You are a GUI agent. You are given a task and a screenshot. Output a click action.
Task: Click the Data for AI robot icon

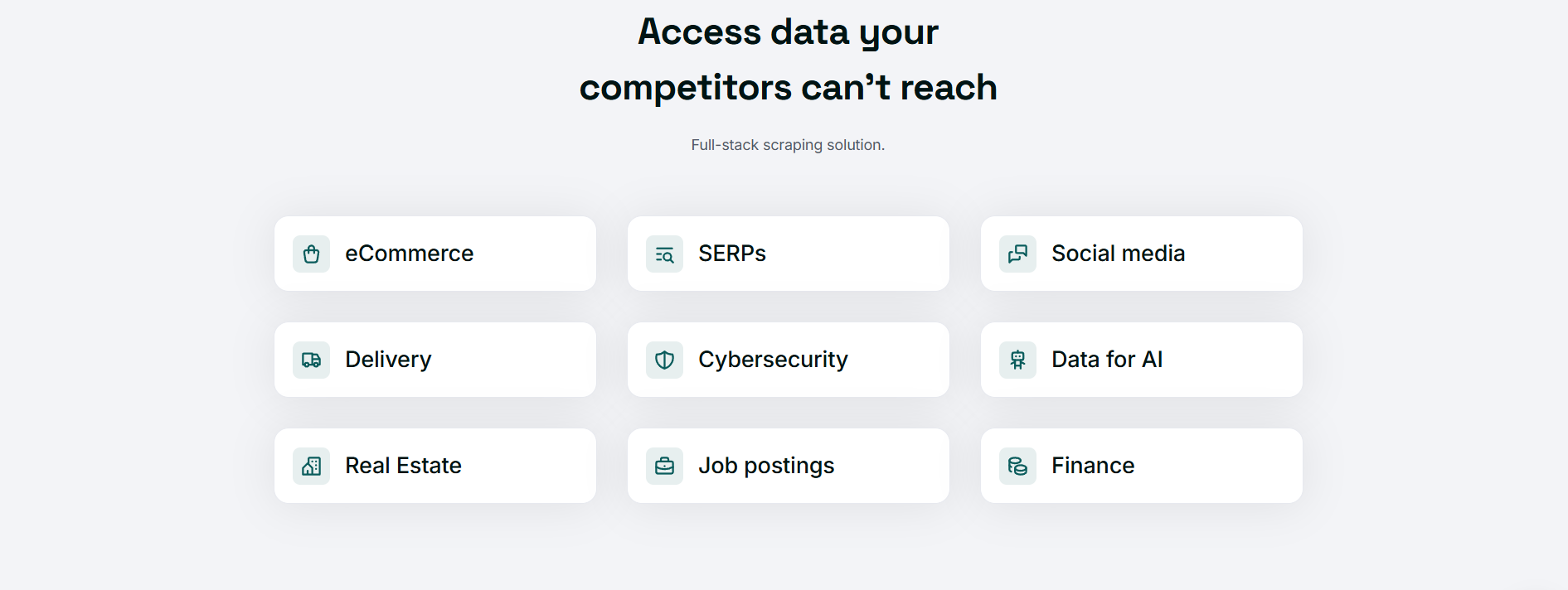[x=1017, y=360]
